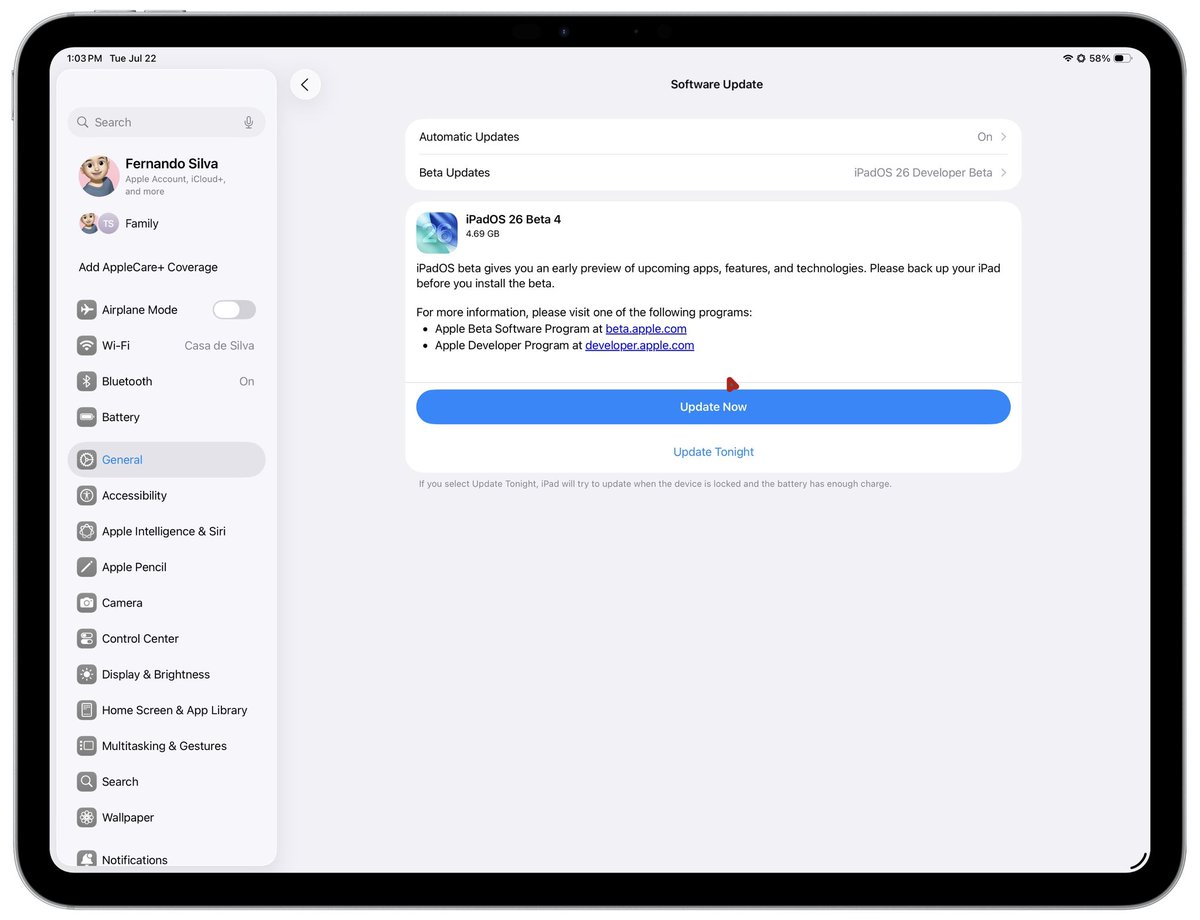
Task: Click the Home Screen & App Library icon
Action: (x=87, y=711)
